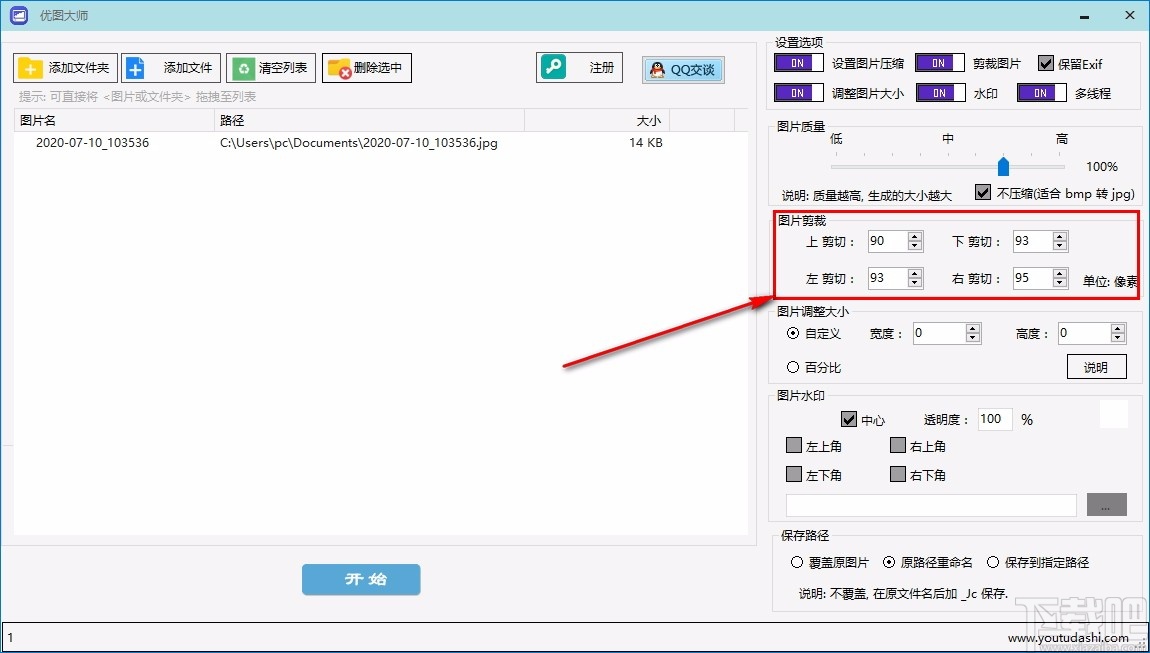Select the 百分比 radio button

pos(795,367)
